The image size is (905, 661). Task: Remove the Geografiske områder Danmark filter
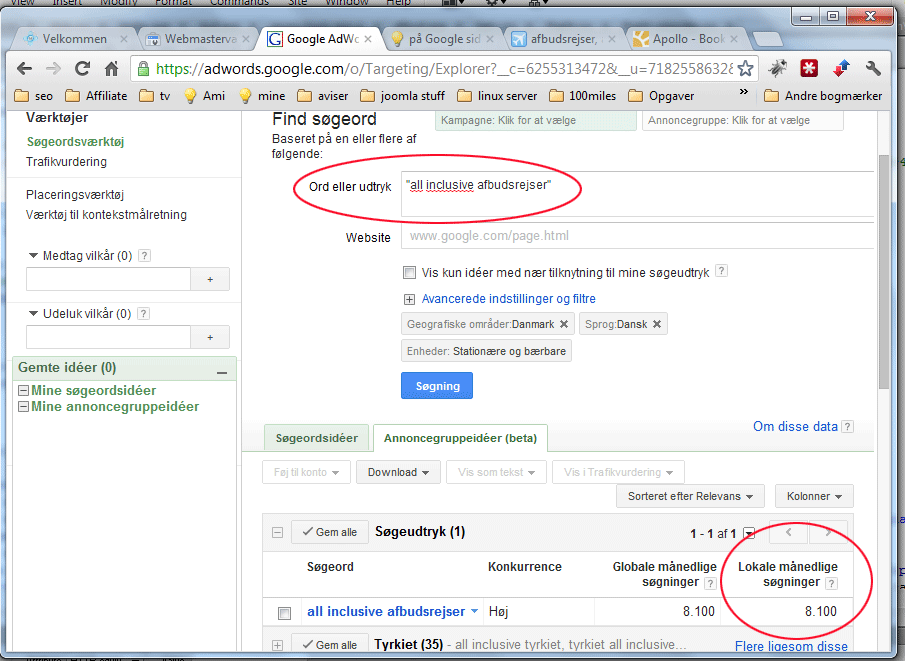(564, 324)
